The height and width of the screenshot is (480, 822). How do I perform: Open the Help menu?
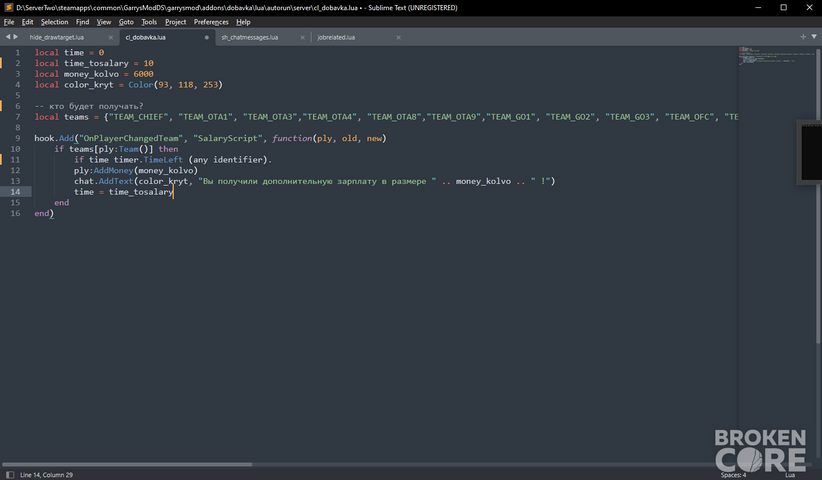coord(243,22)
